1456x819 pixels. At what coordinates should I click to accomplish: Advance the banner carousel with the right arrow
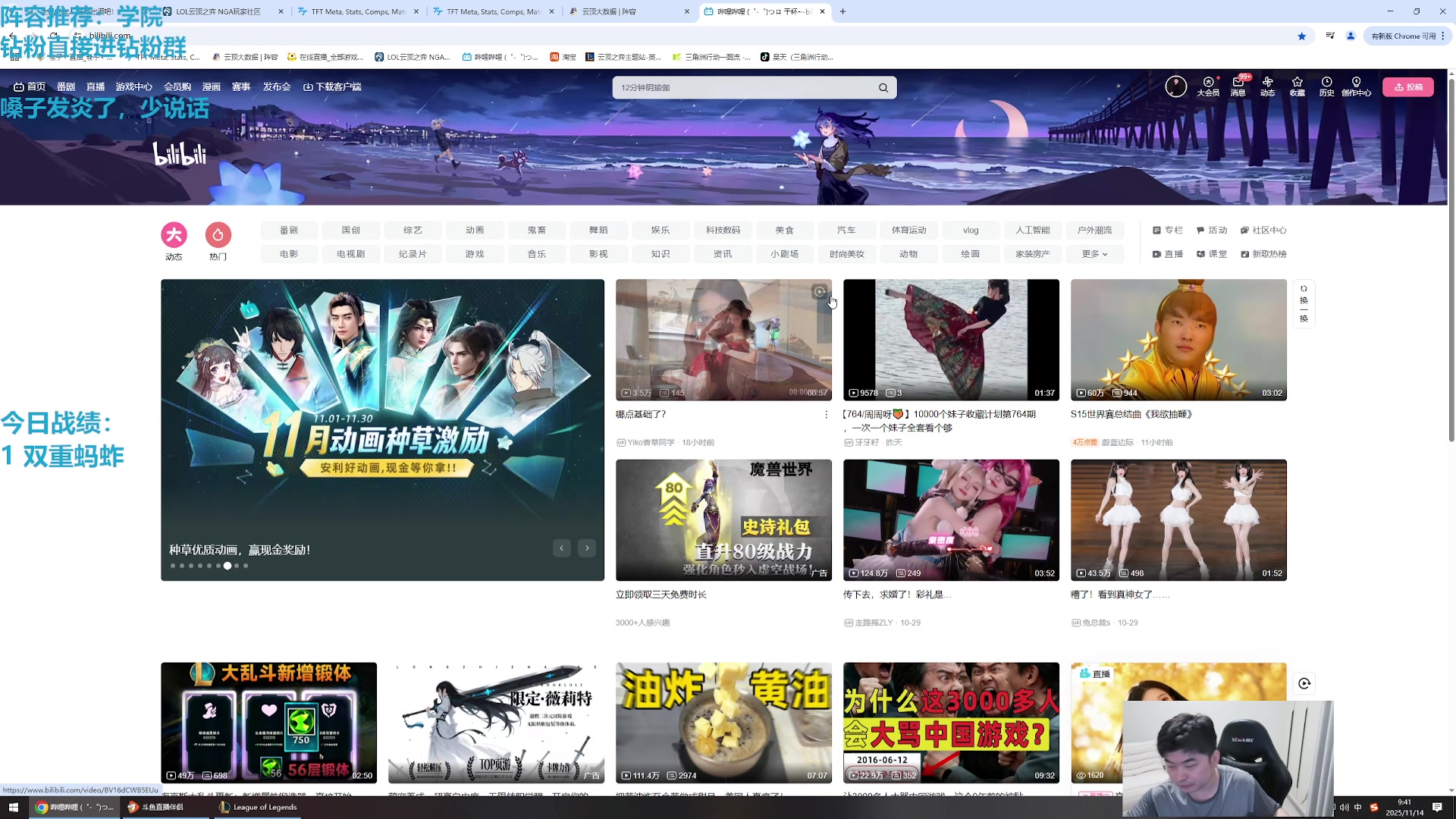(x=587, y=548)
